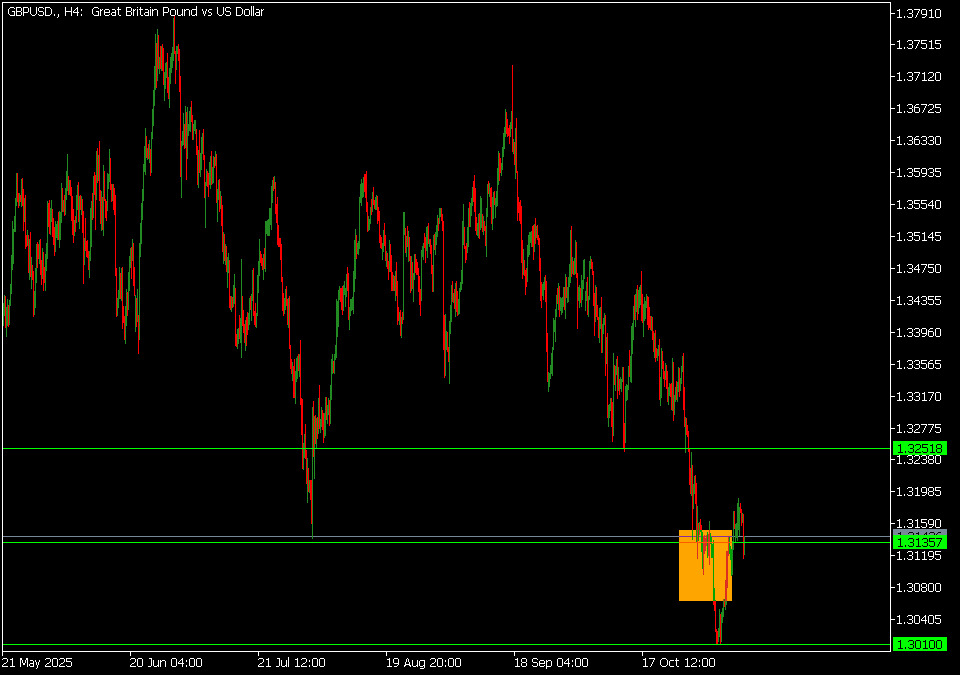Click the green 1.30100 price label
The image size is (960, 675).
pyautogui.click(x=919, y=645)
